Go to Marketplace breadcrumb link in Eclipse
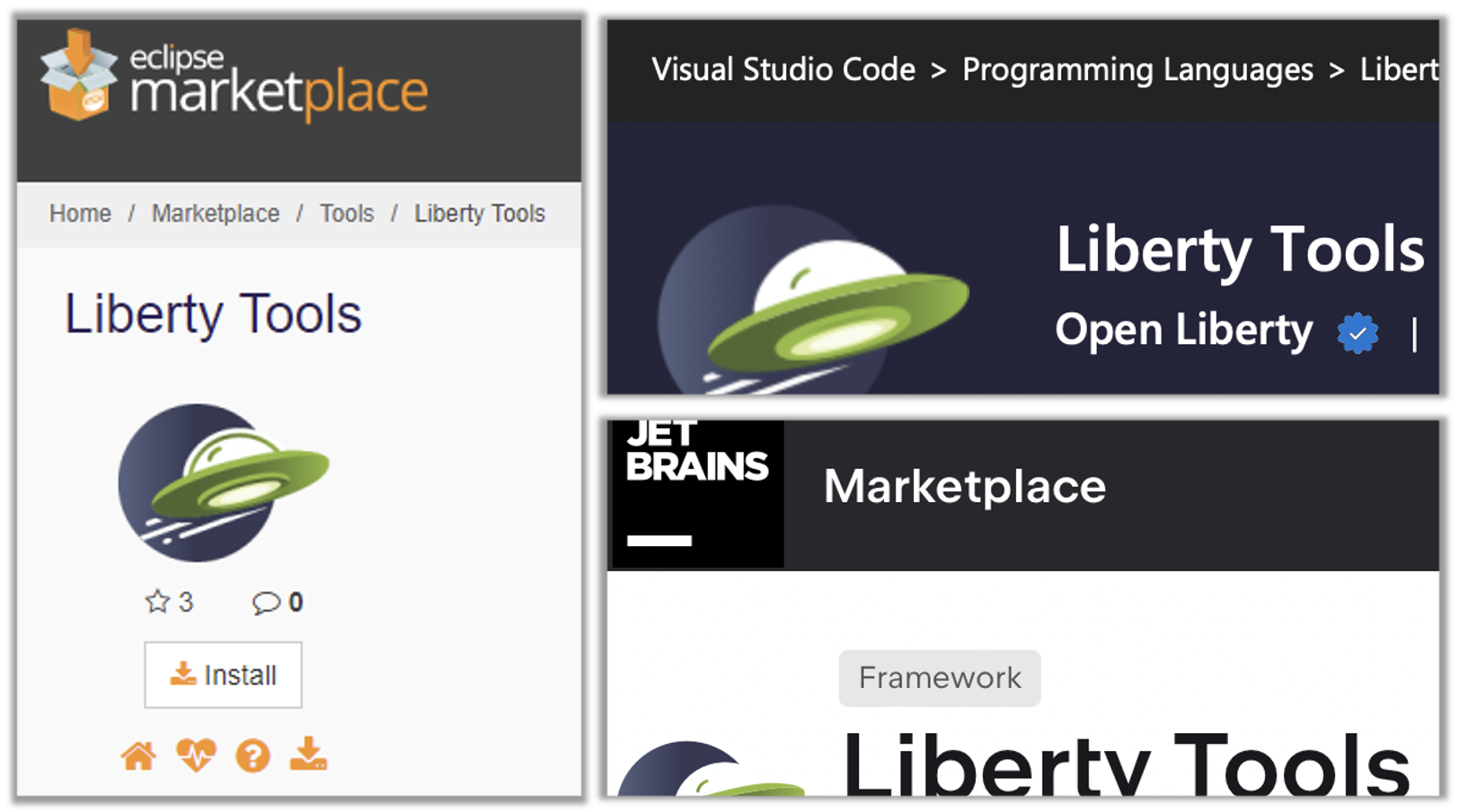Screen dimensions: 1459x812 point(215,214)
